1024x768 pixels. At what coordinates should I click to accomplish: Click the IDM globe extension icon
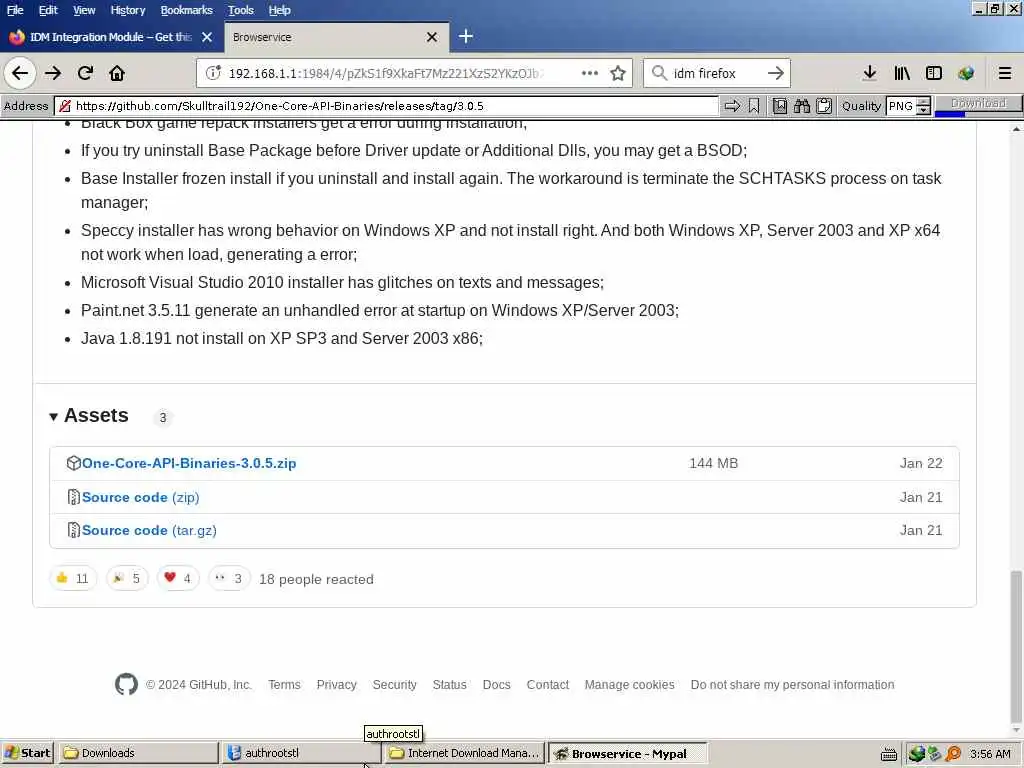[x=966, y=73]
